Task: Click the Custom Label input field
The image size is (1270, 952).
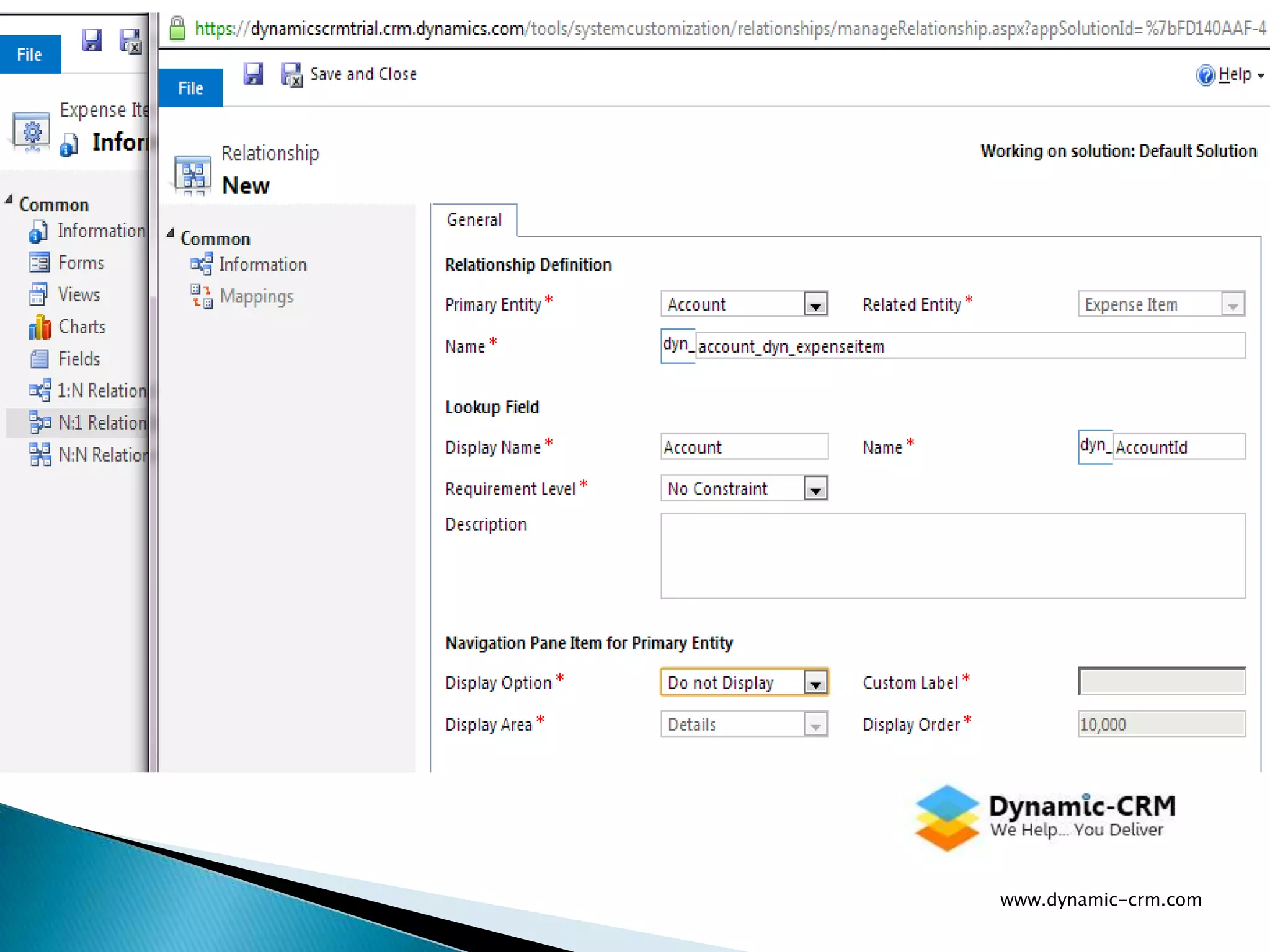Action: coord(1161,682)
